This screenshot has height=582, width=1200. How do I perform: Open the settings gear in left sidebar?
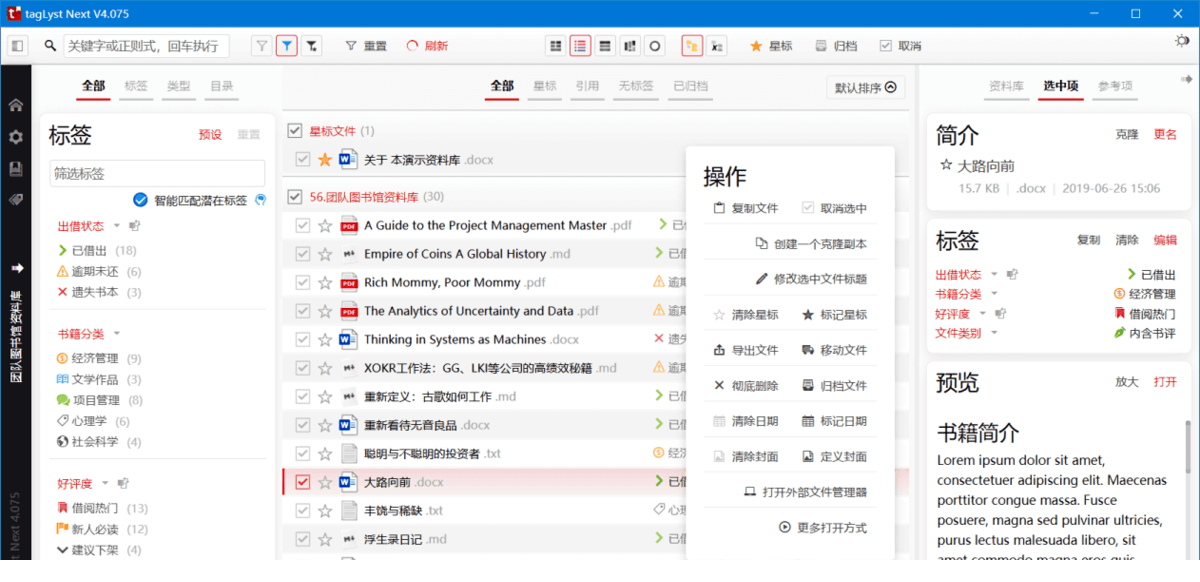[x=16, y=137]
